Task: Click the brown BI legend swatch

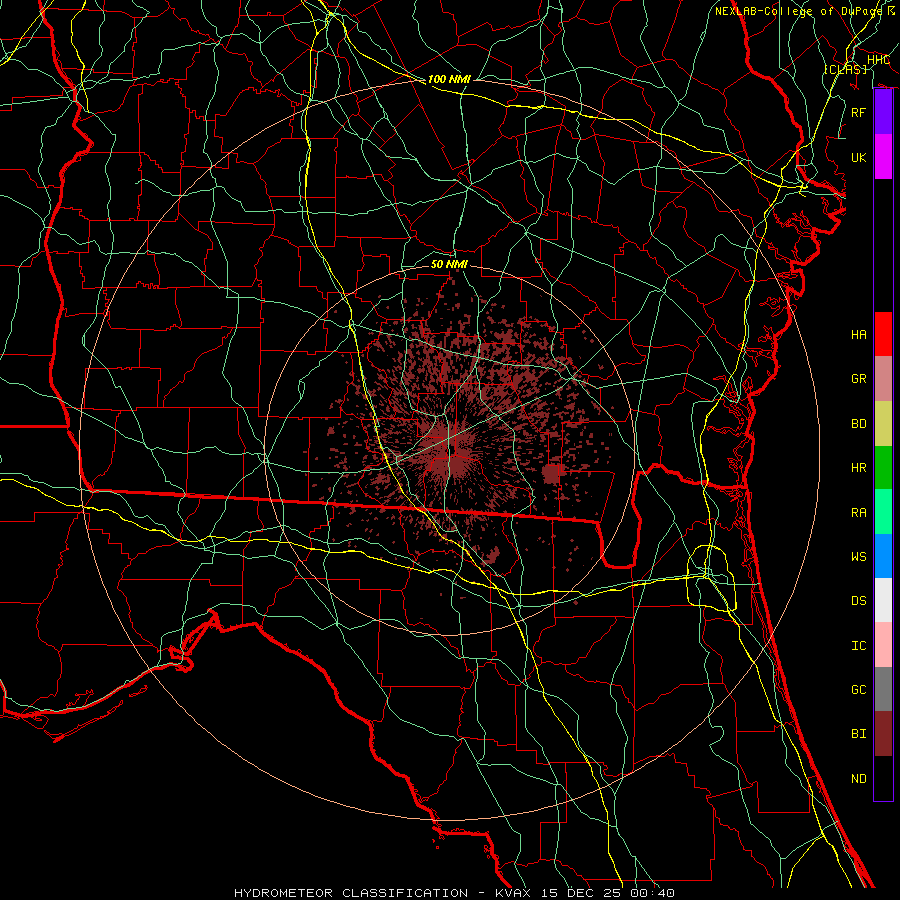Action: [x=883, y=734]
